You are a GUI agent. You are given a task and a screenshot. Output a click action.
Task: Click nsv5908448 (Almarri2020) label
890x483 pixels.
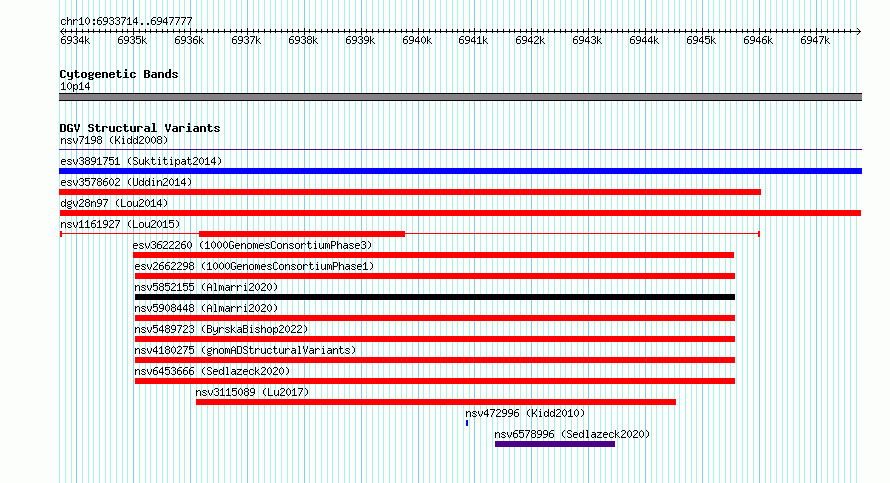point(207,308)
